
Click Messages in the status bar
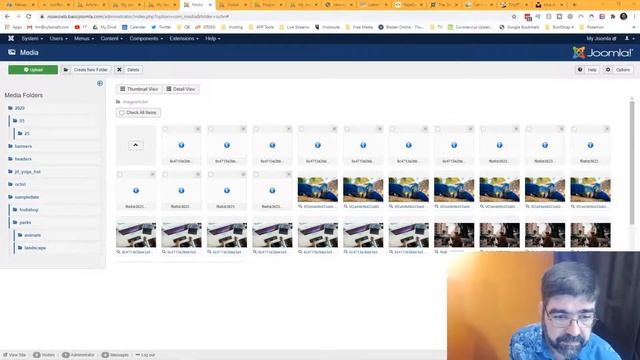[115, 355]
